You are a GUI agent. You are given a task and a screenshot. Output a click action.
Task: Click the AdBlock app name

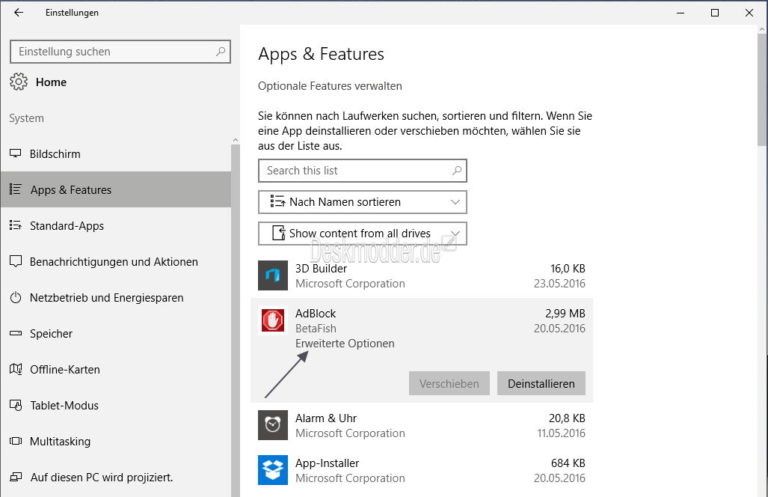pos(316,313)
